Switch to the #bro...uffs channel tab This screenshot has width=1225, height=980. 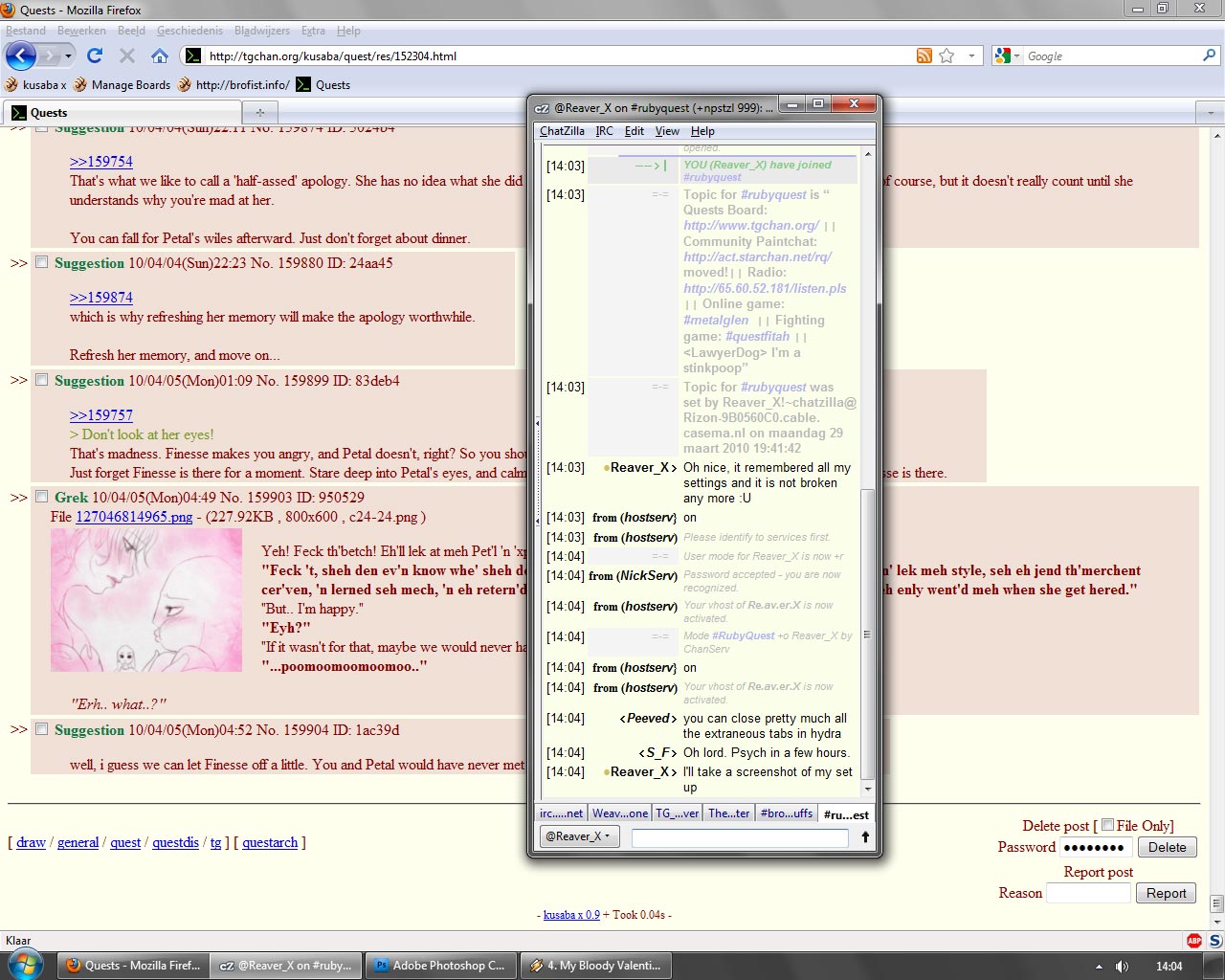click(x=786, y=813)
